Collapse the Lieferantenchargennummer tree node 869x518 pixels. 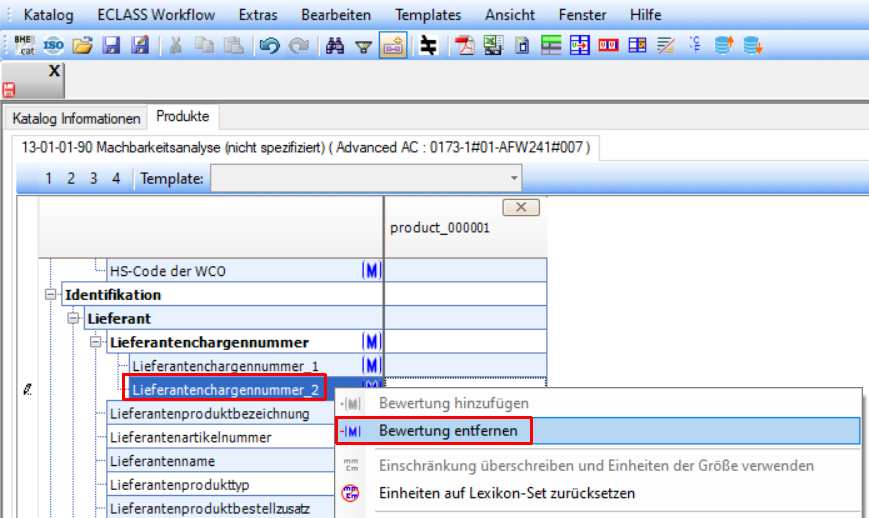click(x=96, y=342)
